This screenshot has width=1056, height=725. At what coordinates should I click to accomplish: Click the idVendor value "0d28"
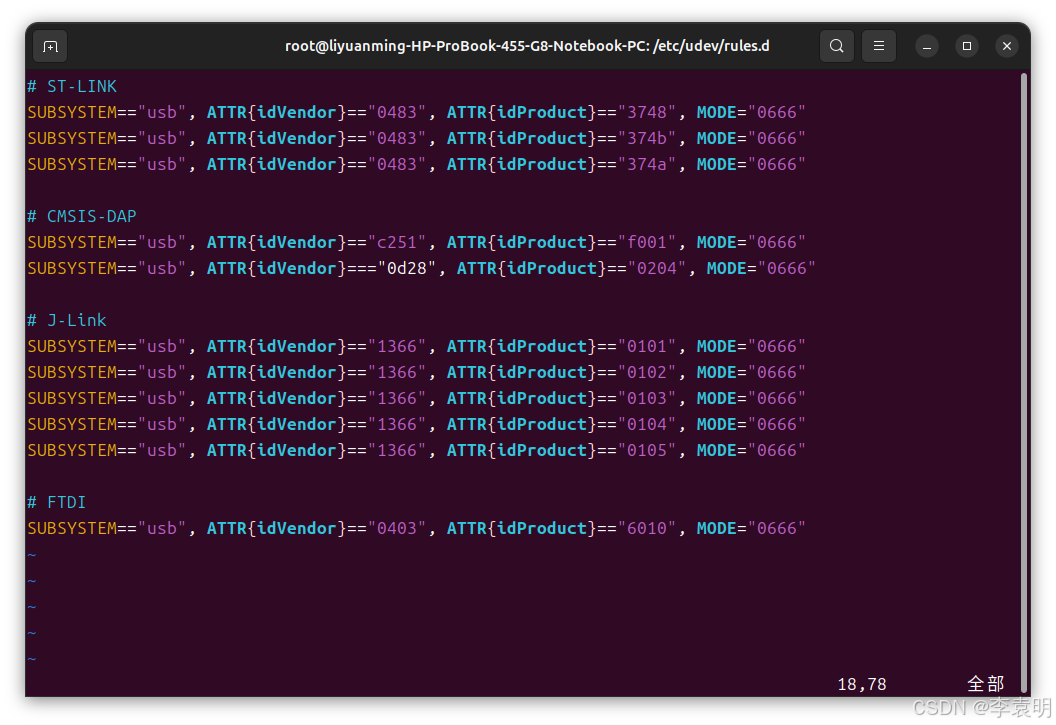[407, 269]
